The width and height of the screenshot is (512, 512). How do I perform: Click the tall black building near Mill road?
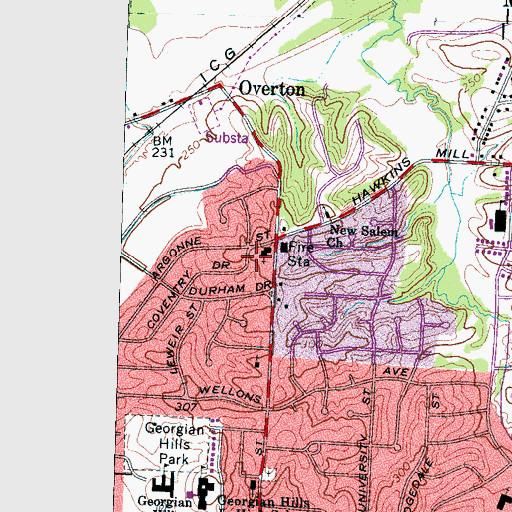pyautogui.click(x=501, y=221)
